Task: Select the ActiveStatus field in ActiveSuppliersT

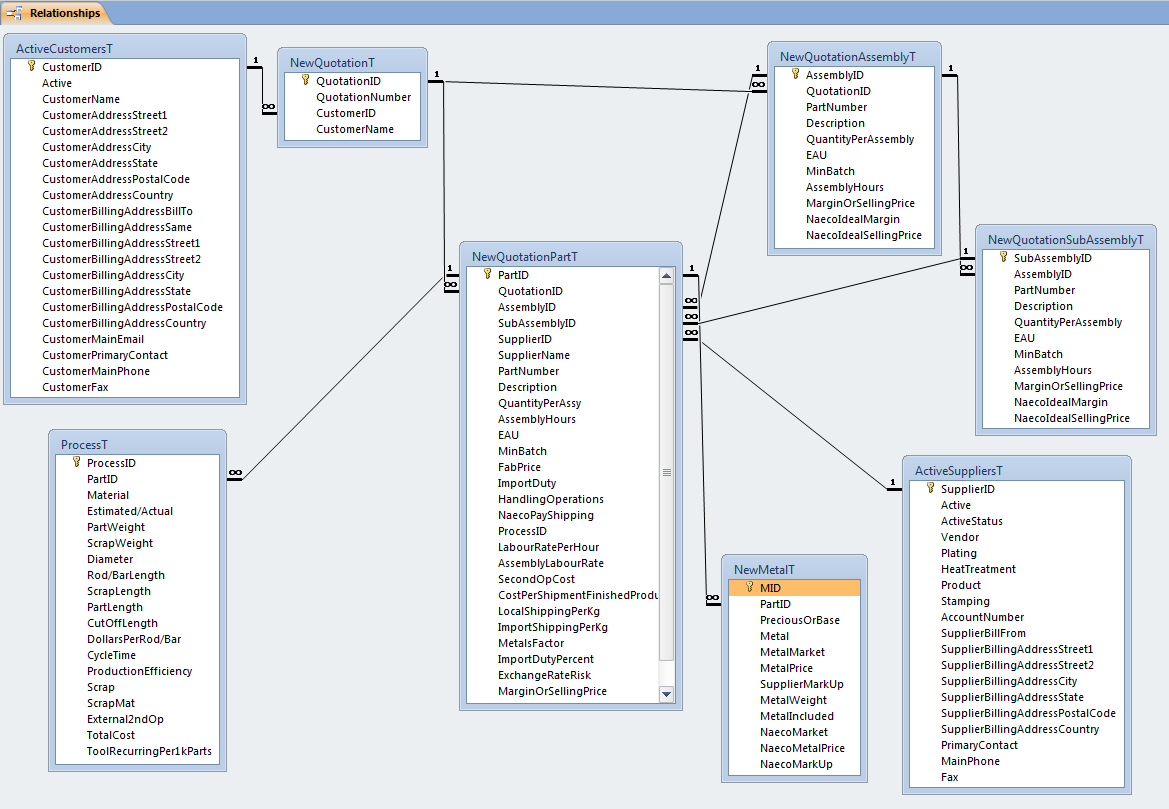Action: tap(1017, 521)
